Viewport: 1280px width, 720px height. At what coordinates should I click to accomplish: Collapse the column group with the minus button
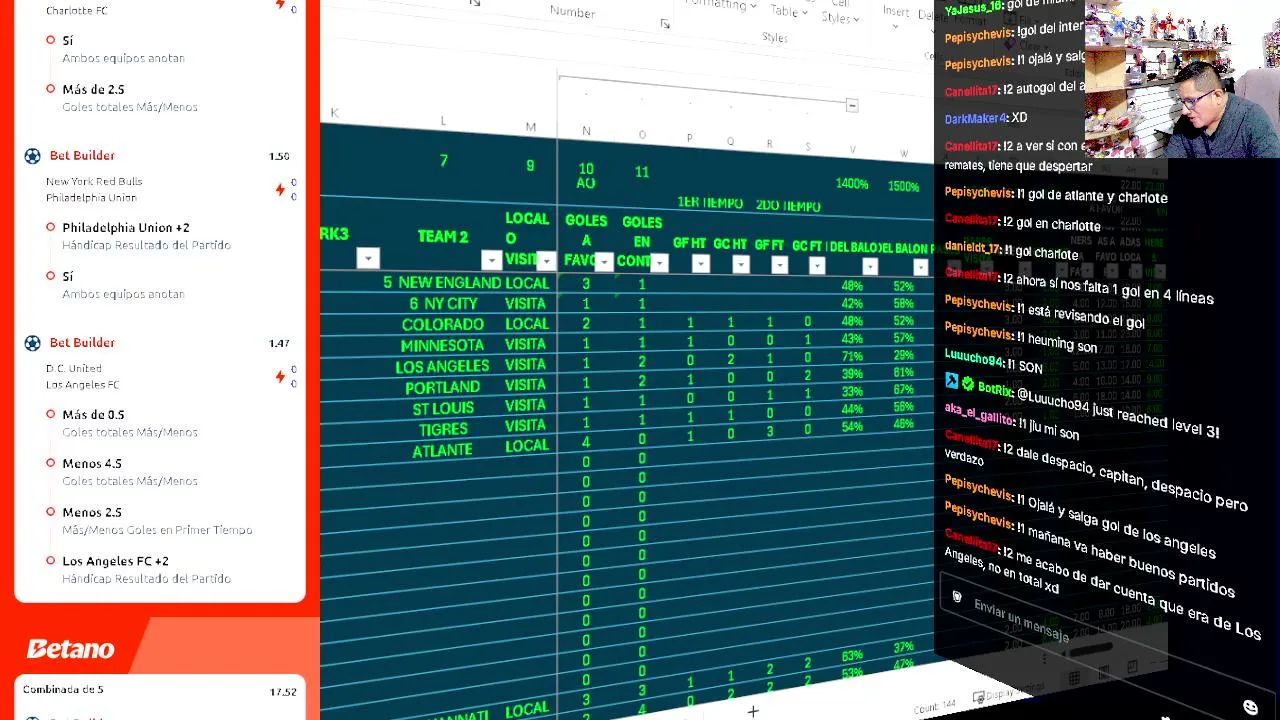(852, 105)
